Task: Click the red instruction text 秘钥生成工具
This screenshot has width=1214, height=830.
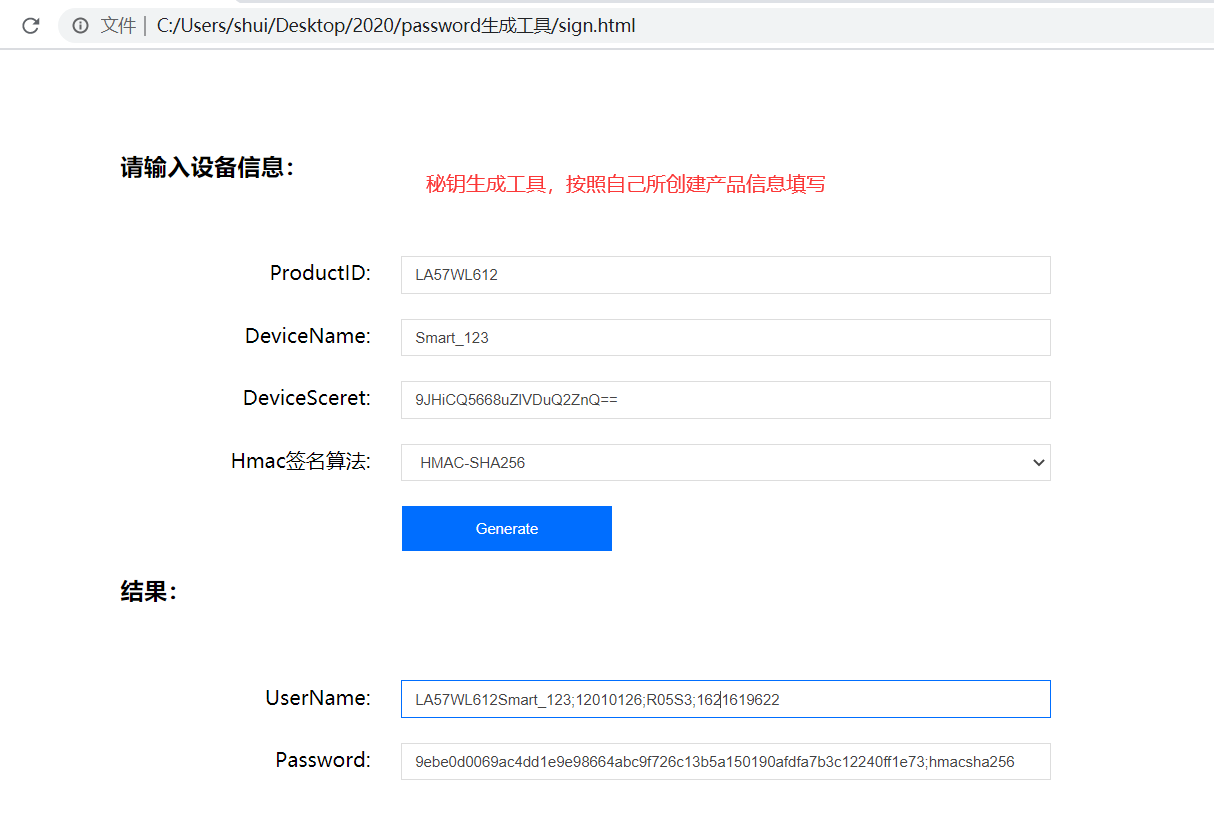Action: pyautogui.click(x=627, y=184)
